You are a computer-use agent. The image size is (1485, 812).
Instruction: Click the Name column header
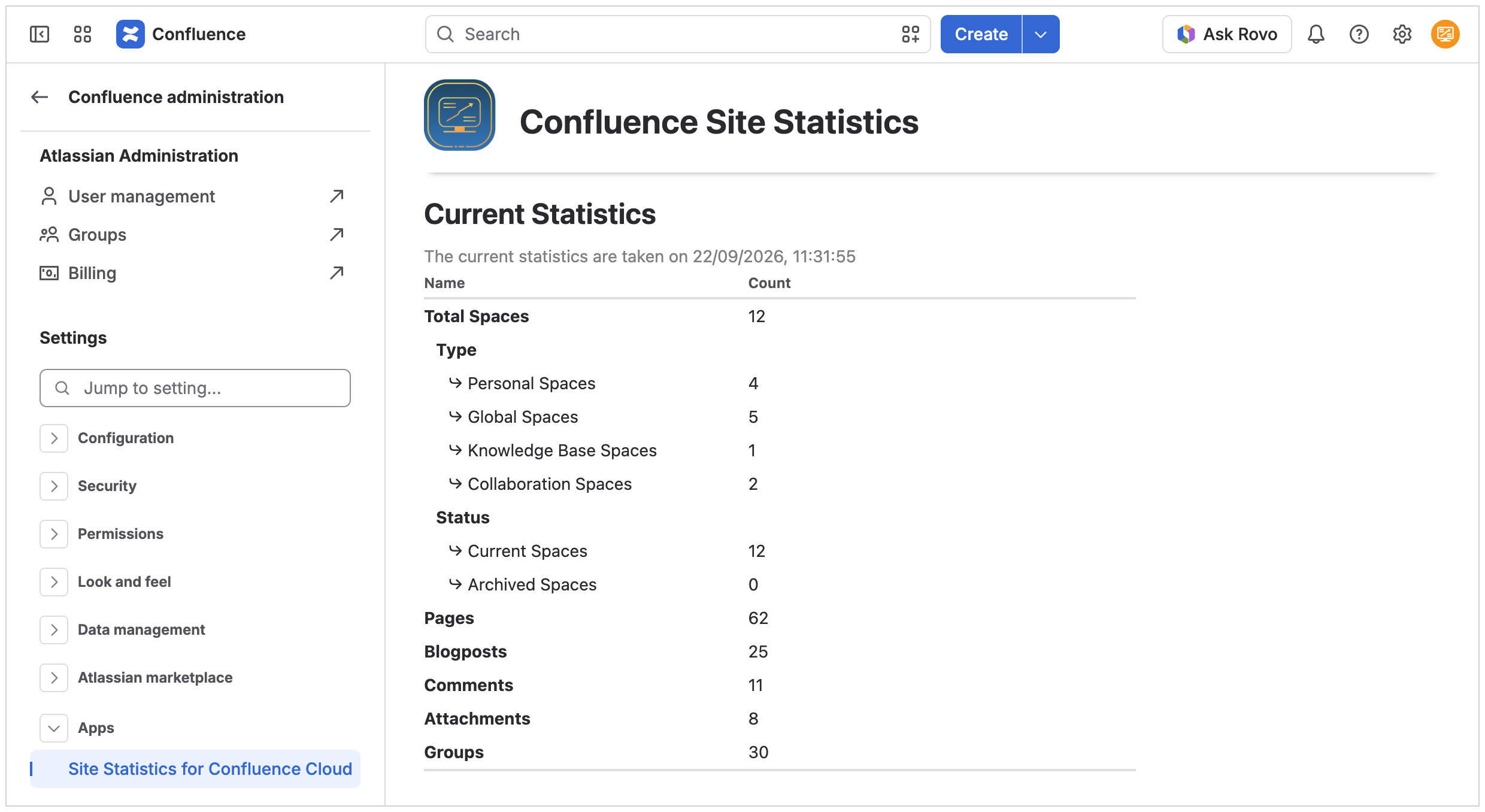444,283
